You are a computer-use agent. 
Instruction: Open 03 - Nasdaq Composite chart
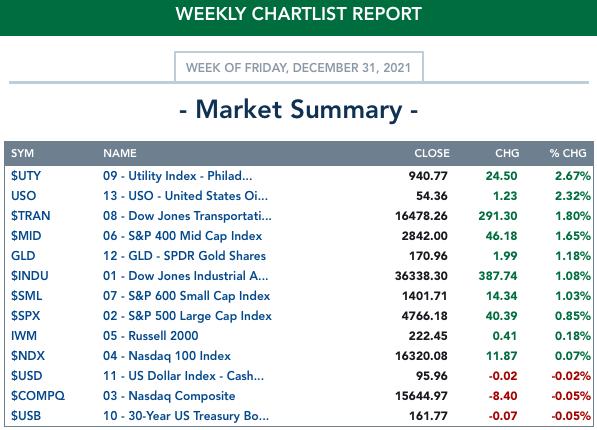coord(169,396)
